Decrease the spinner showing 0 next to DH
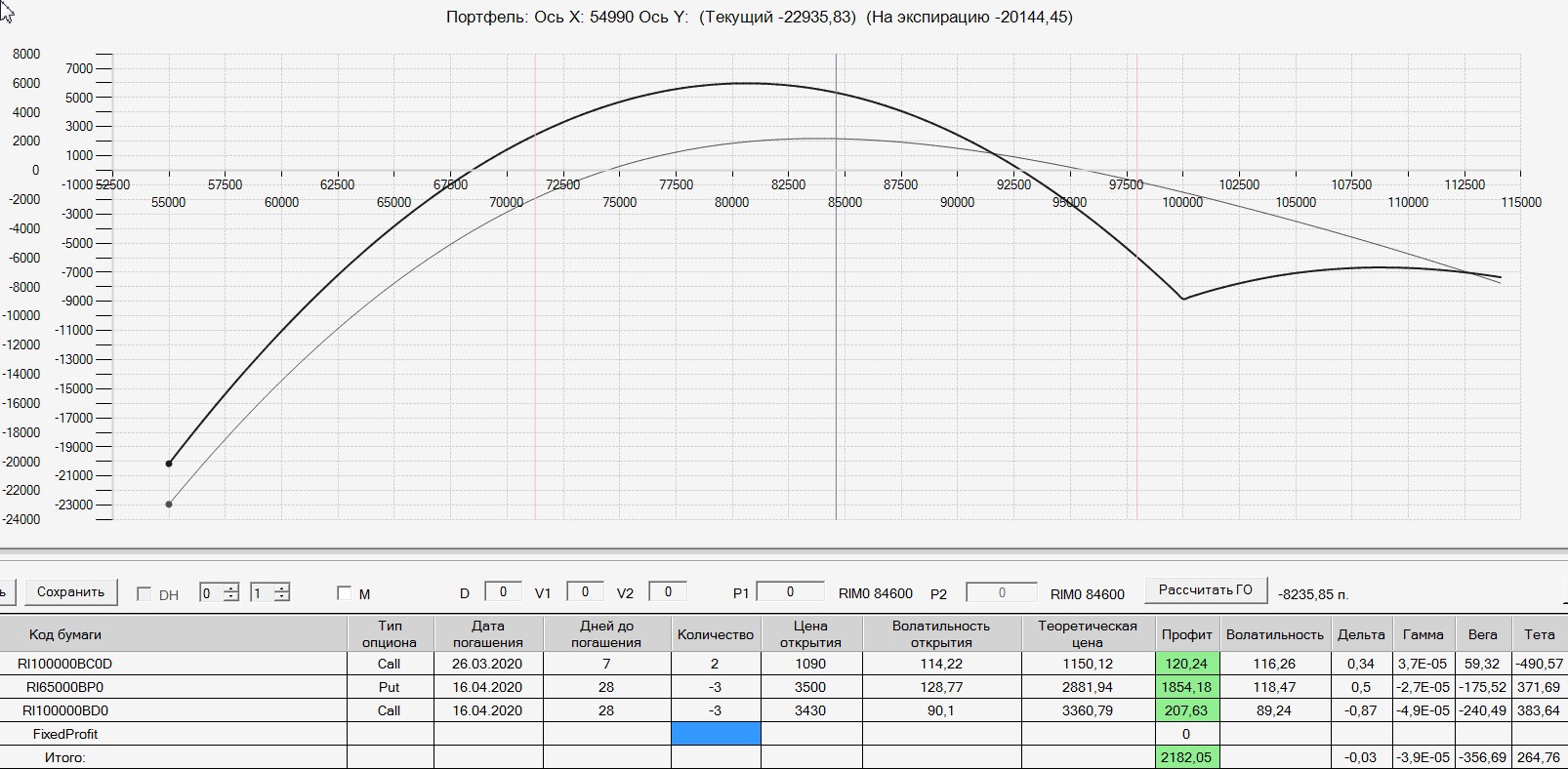Viewport: 1568px width, 769px height. click(x=230, y=597)
